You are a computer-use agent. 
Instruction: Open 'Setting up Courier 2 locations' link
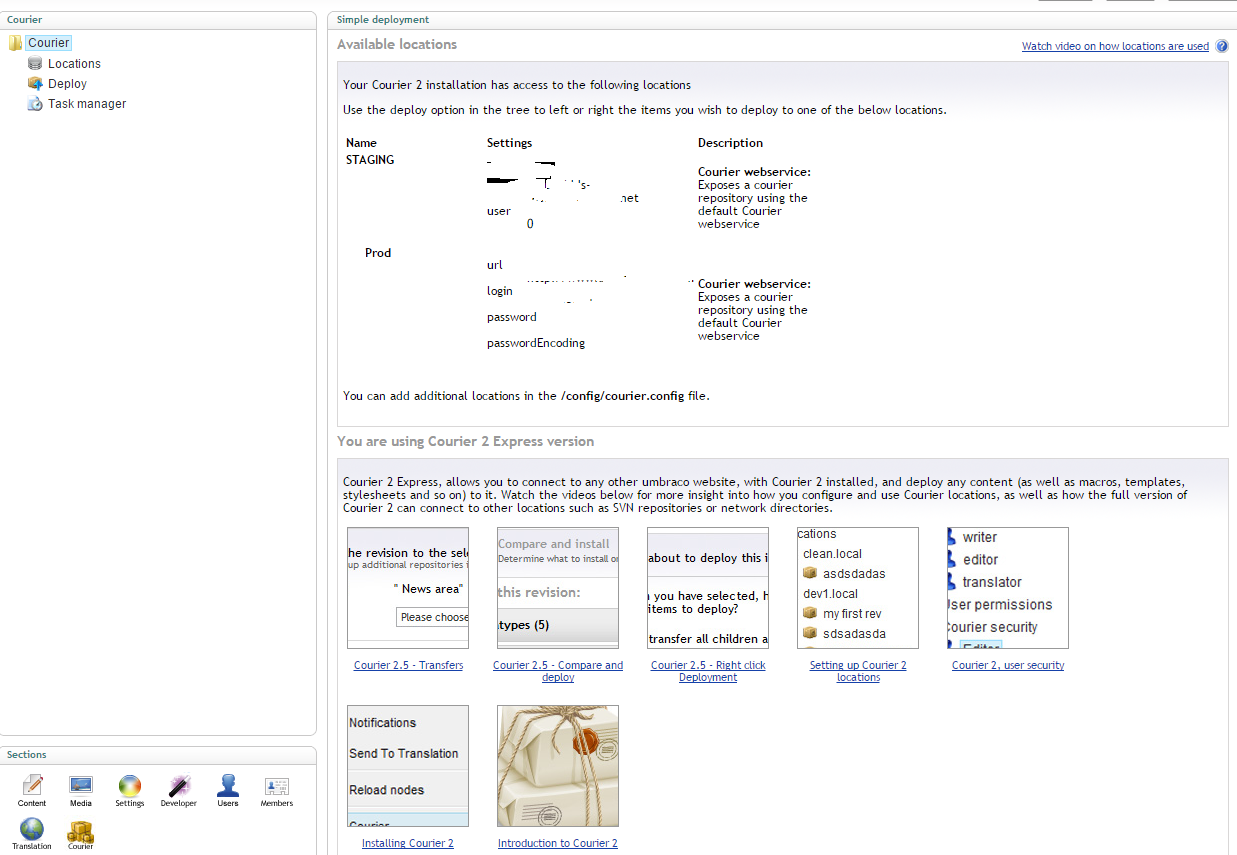tap(858, 671)
